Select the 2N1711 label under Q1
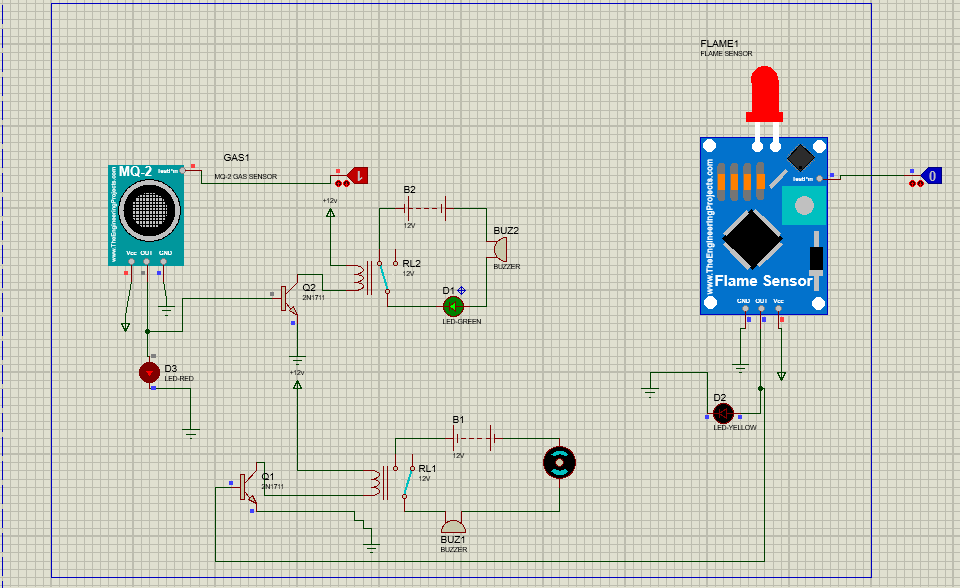The image size is (960, 588). [272, 487]
